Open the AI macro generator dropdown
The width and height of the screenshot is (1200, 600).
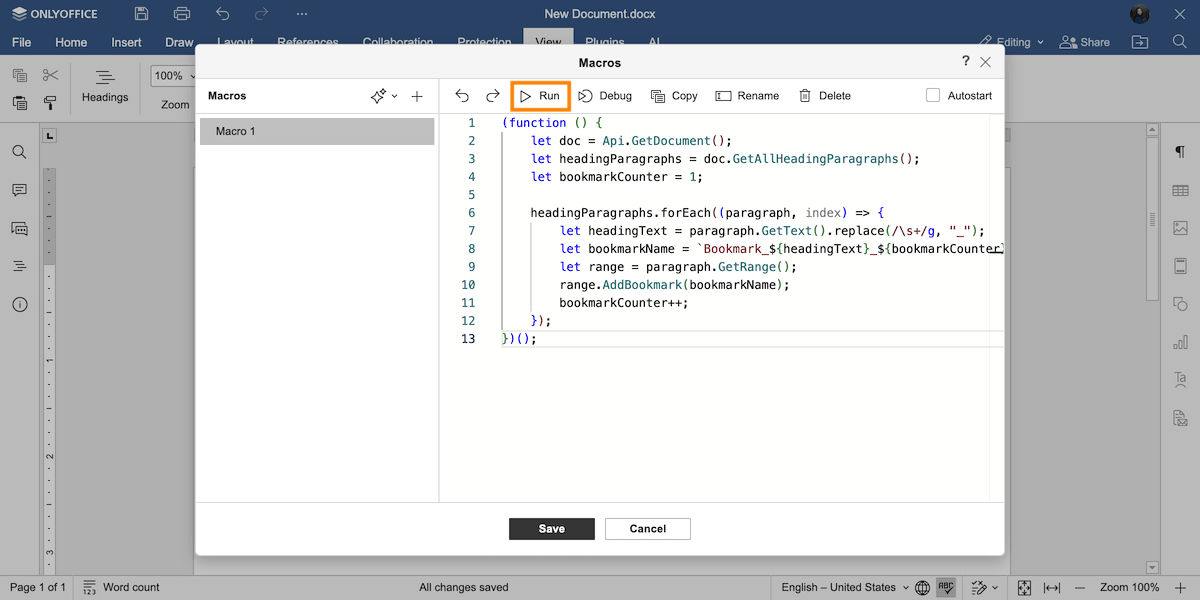coord(384,96)
